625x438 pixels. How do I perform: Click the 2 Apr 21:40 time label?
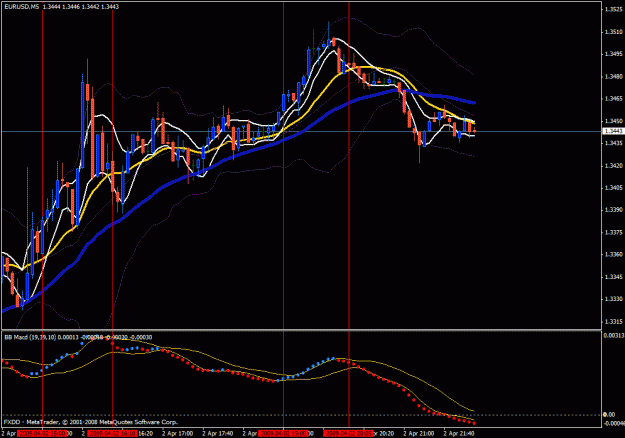pyautogui.click(x=459, y=433)
